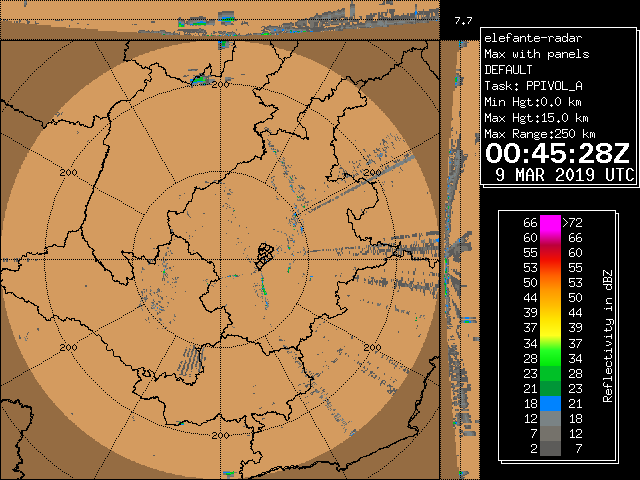The height and width of the screenshot is (480, 640).
Task: Click the magenta >72 dBZ legend swatch
Action: coord(551,222)
